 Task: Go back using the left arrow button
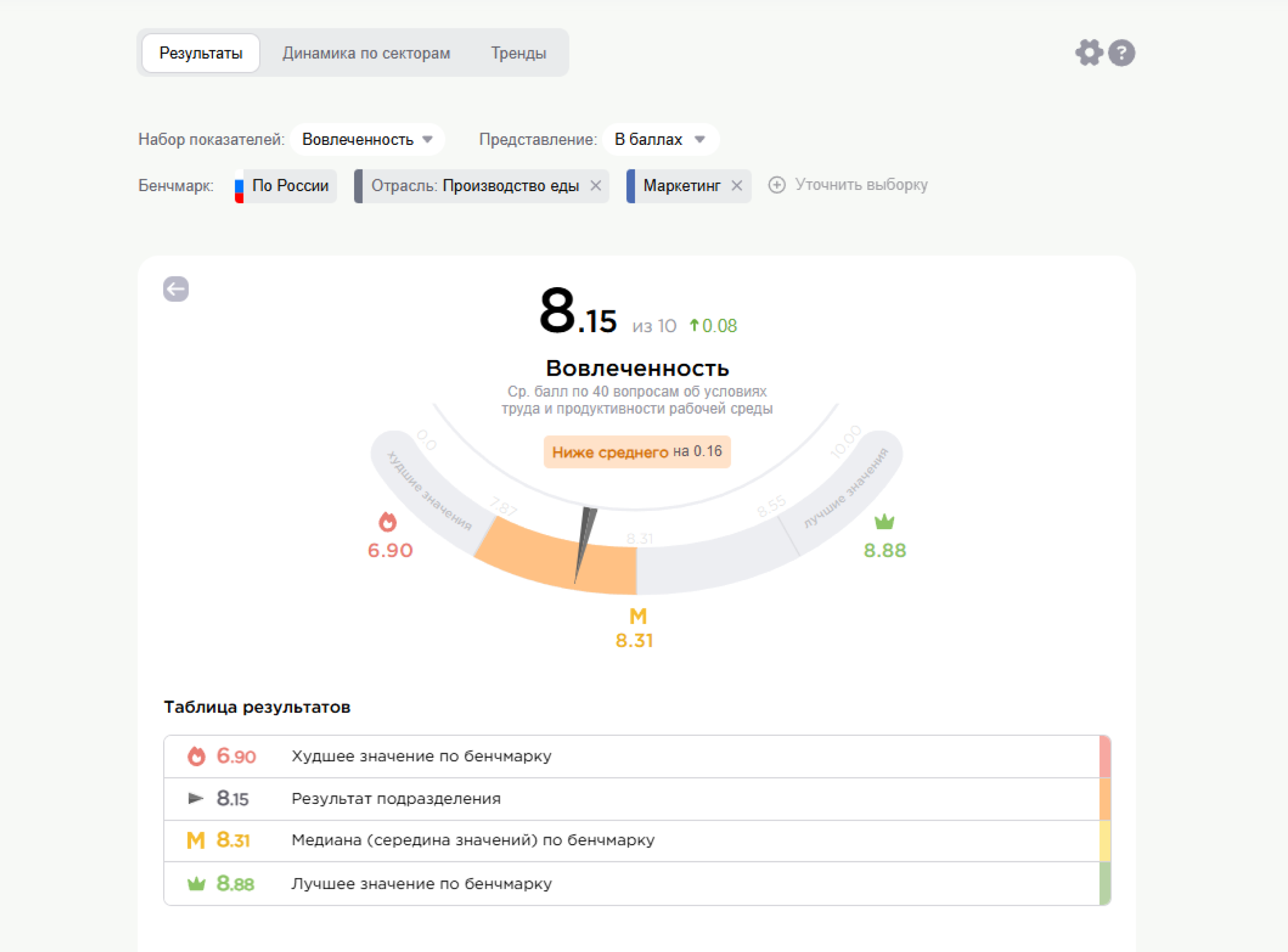pyautogui.click(x=176, y=289)
